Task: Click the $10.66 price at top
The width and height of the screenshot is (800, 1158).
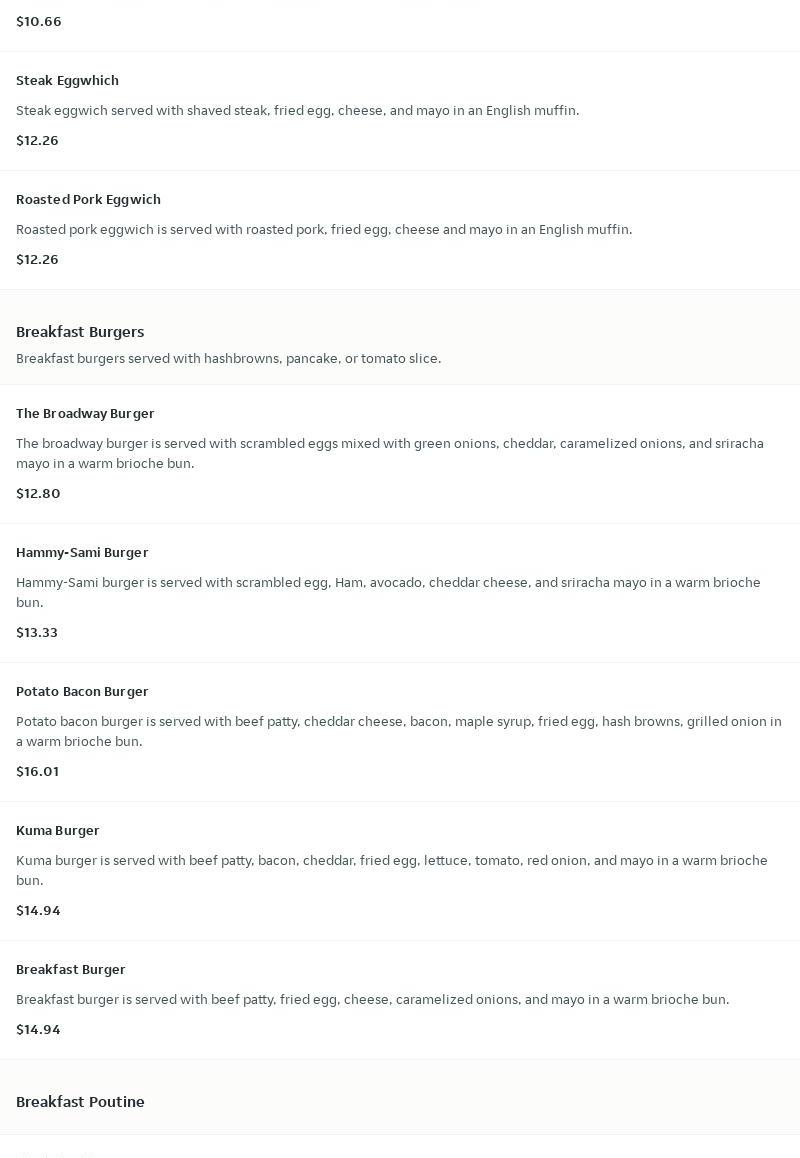Action: pos(39,21)
